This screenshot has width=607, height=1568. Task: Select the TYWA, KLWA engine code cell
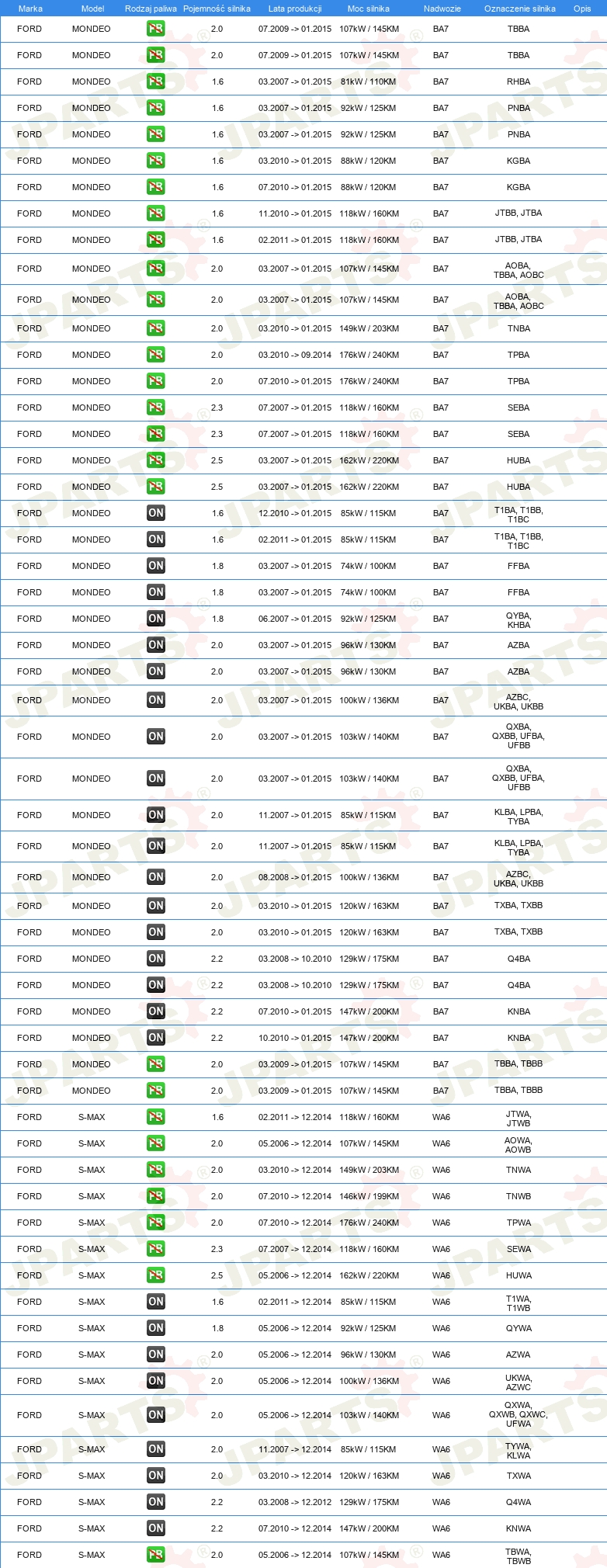[x=519, y=1451]
